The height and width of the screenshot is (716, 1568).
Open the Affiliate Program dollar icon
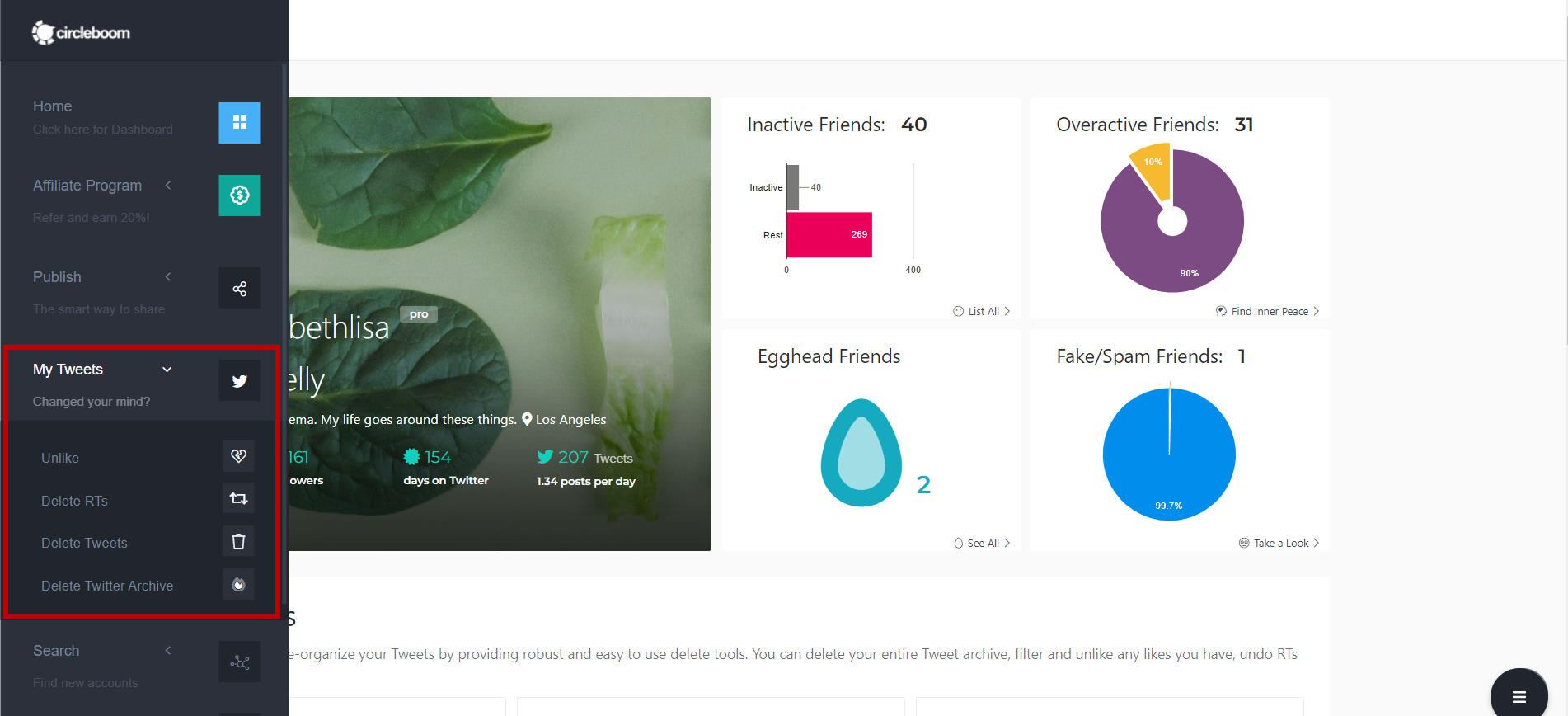click(x=239, y=195)
